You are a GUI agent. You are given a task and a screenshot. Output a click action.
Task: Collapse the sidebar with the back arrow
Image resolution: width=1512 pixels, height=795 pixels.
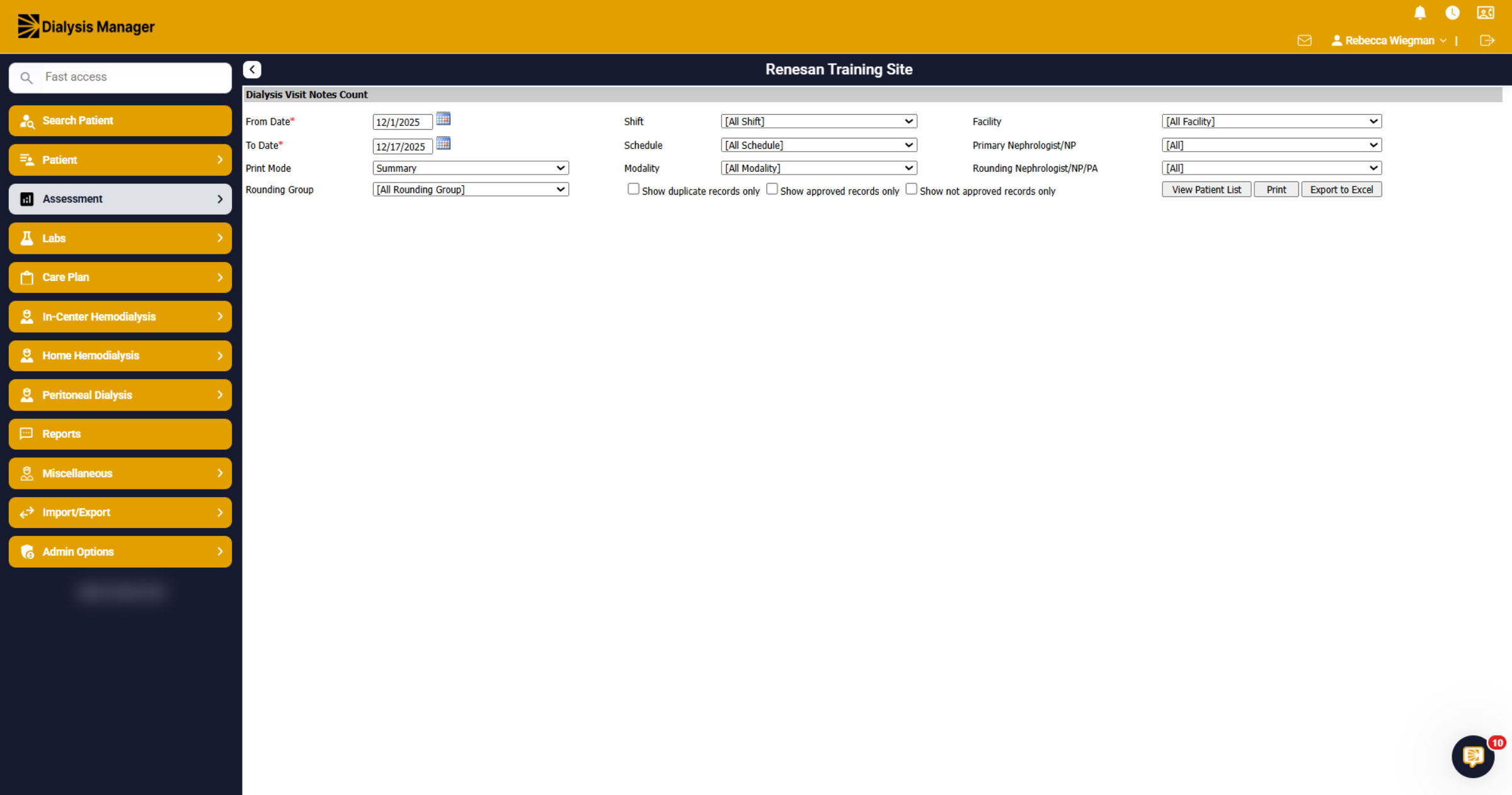252,69
